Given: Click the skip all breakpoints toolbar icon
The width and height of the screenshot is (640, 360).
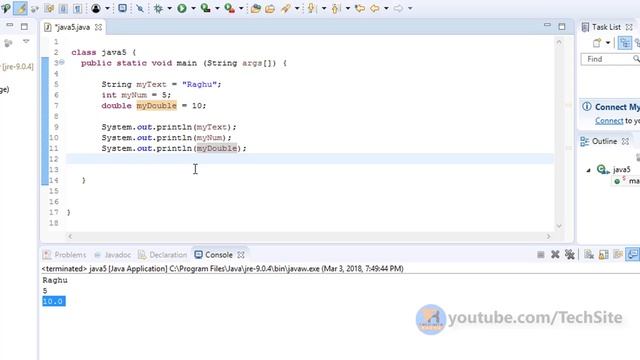Looking at the screenshot, I should coord(140,8).
